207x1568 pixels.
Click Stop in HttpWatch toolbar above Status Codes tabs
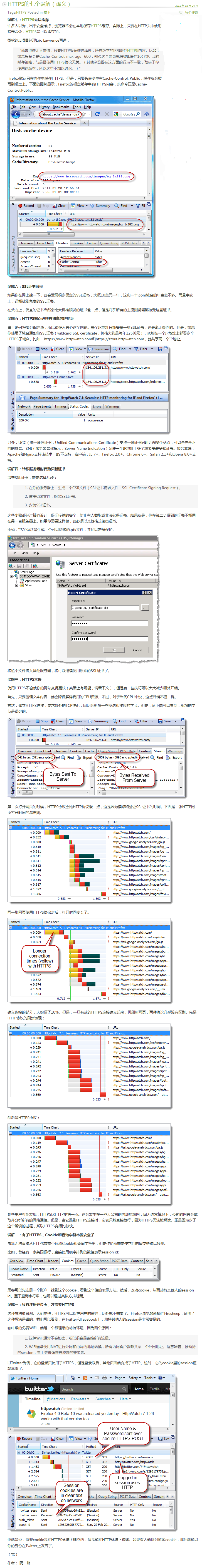click(41, 350)
